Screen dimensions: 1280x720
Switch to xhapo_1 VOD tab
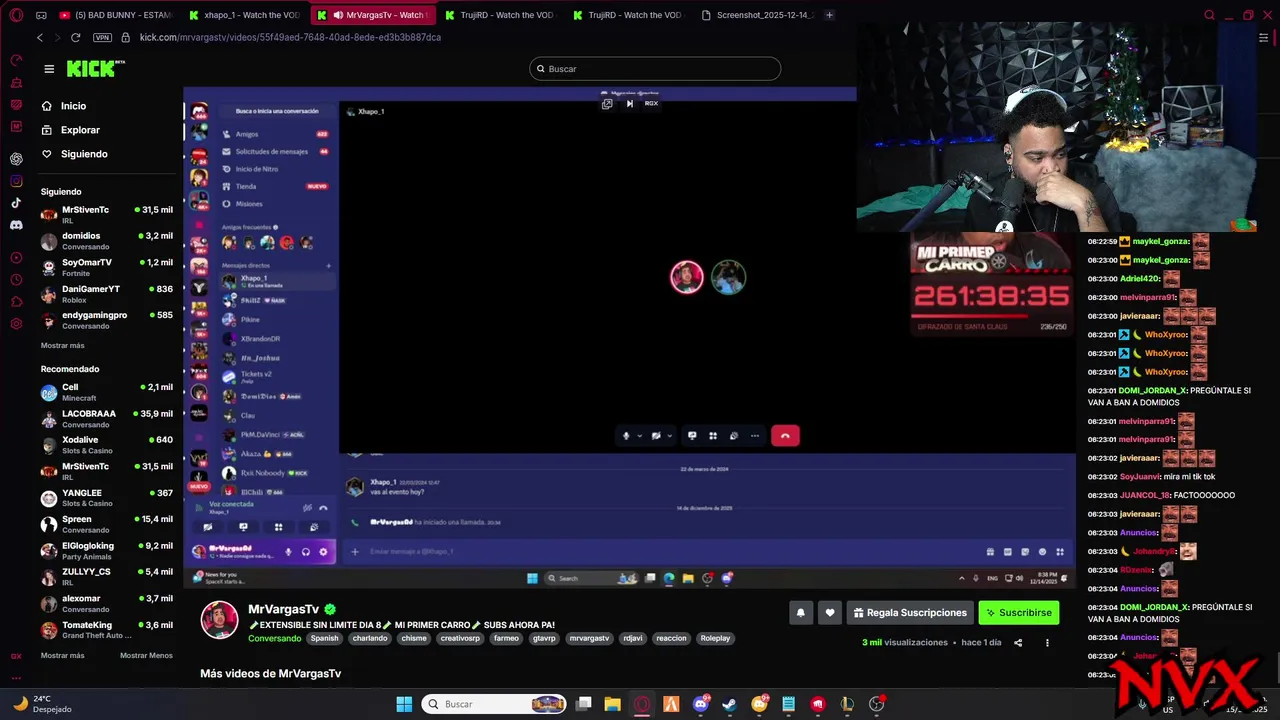245,15
